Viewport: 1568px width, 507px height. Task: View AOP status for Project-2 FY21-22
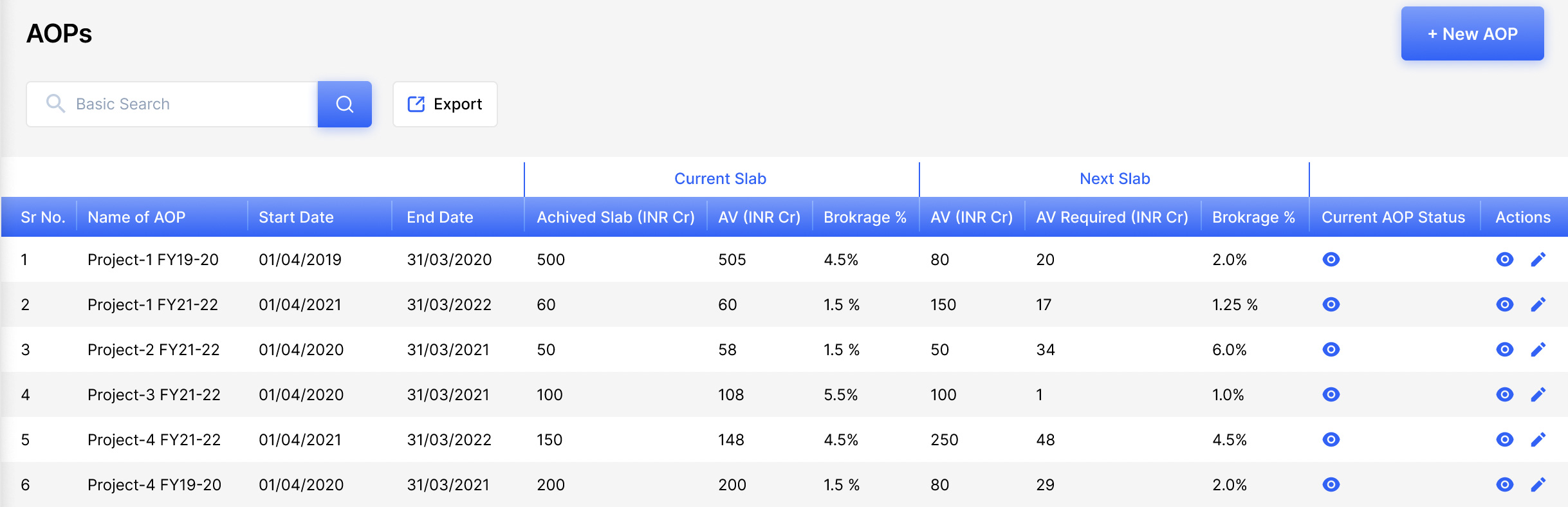(x=1331, y=349)
